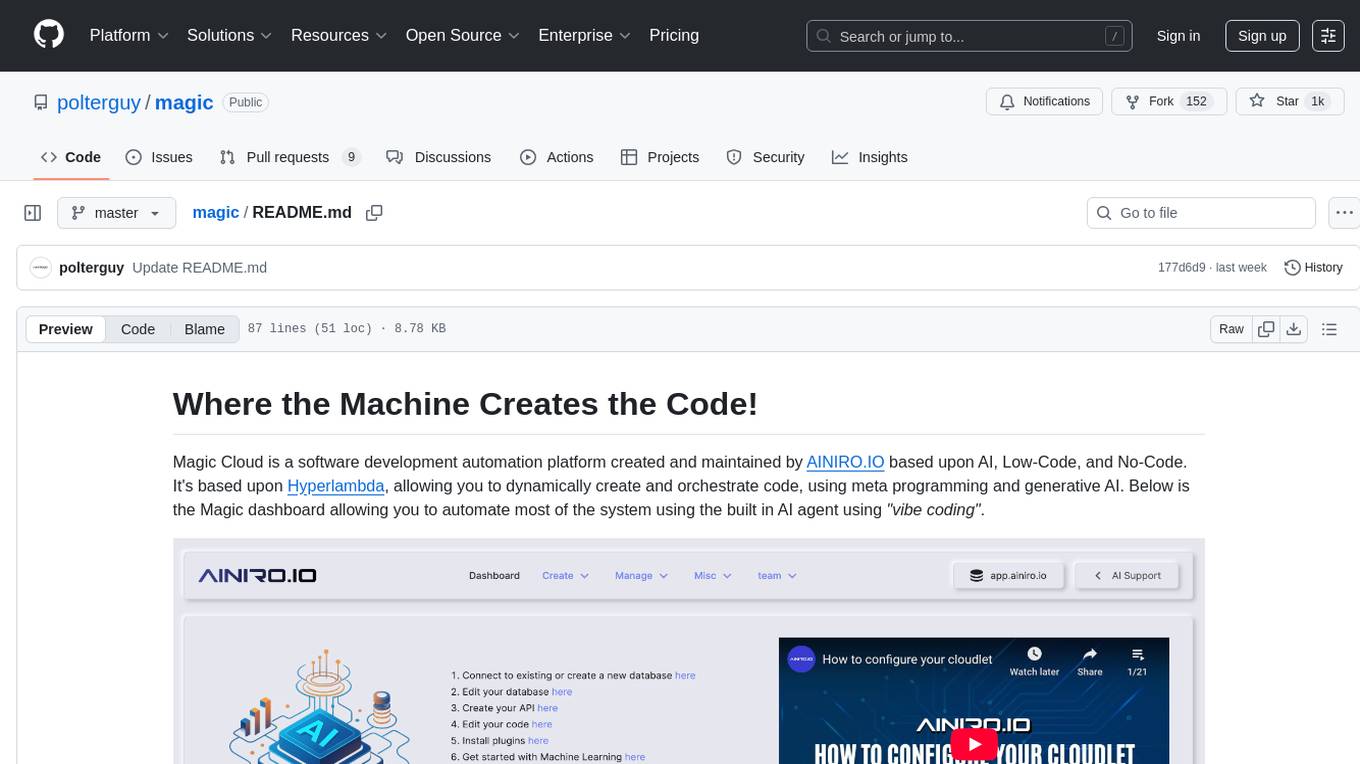Switch file view to Blame
Image resolution: width=1360 pixels, height=764 pixels.
(205, 329)
